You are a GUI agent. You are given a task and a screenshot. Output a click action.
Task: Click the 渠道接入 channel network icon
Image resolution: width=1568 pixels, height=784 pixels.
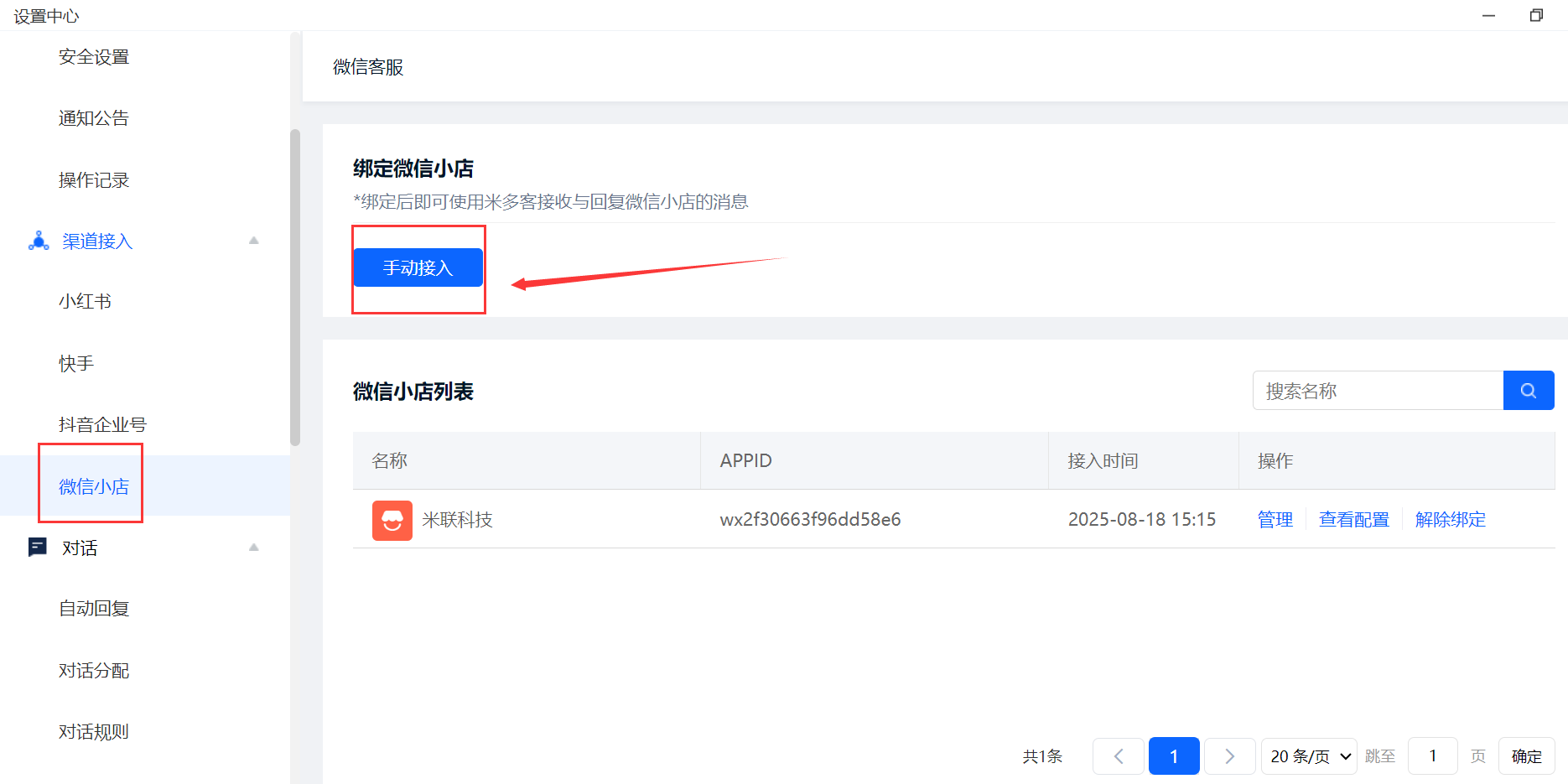click(x=39, y=241)
